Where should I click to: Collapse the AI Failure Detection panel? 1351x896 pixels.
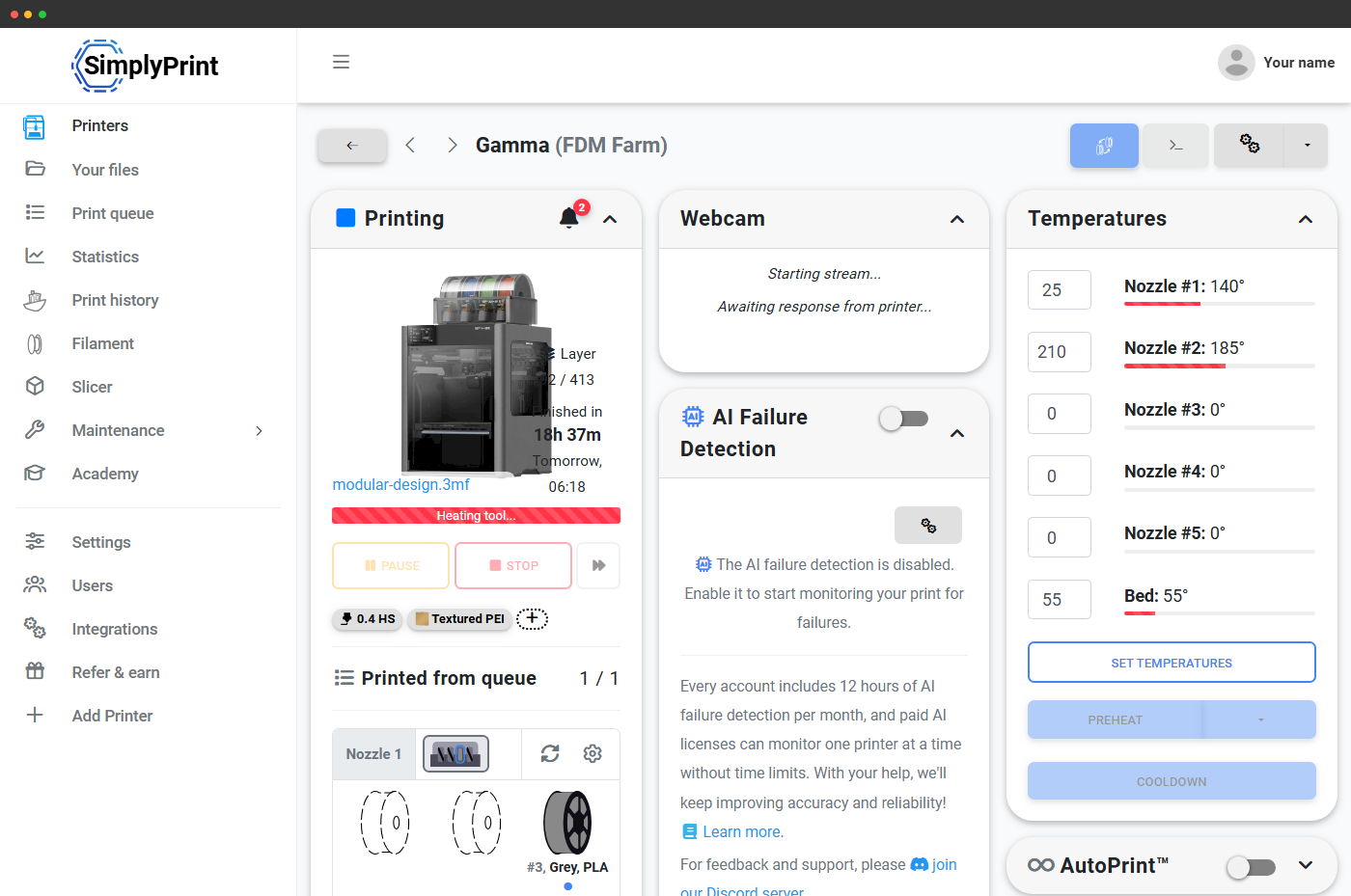tap(957, 433)
